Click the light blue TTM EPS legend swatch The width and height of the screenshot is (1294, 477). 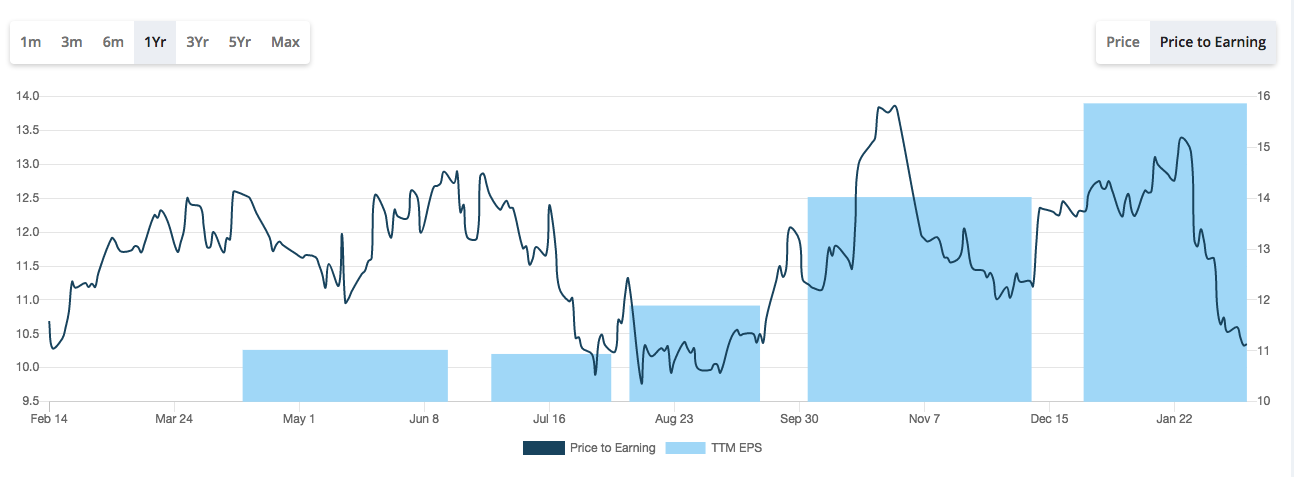coord(685,448)
